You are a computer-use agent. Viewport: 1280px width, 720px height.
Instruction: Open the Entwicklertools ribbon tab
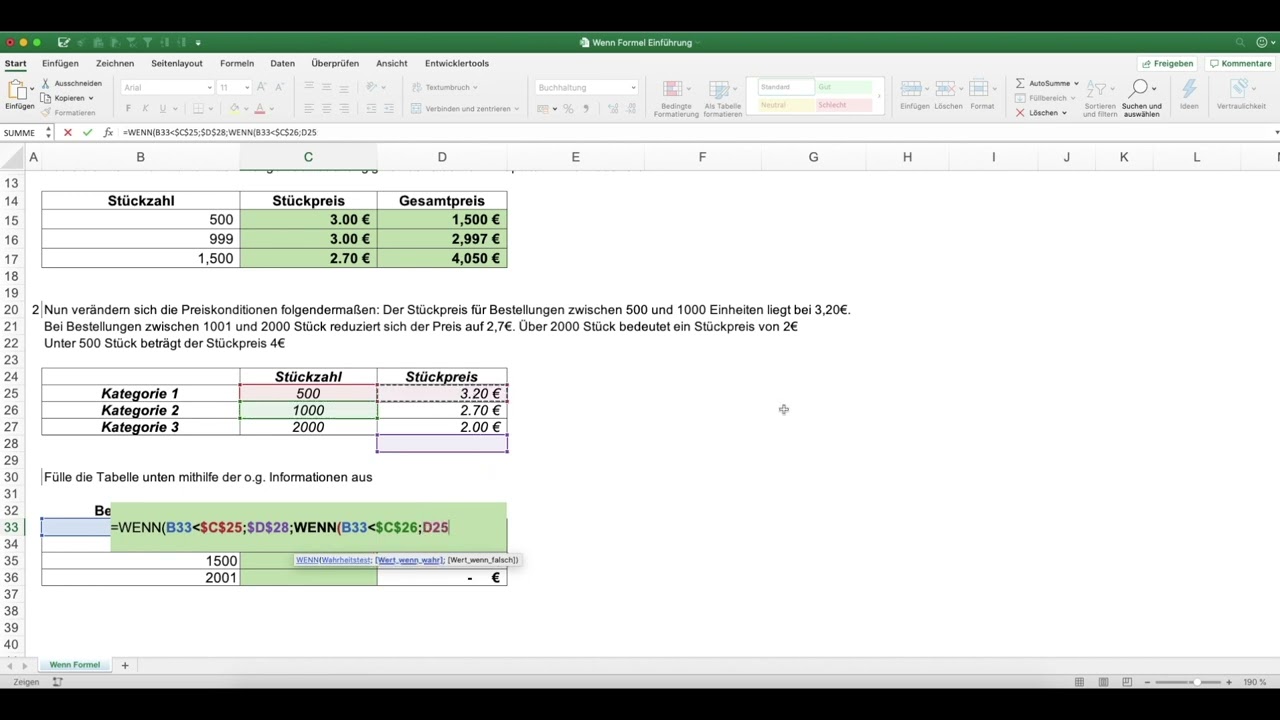(x=456, y=63)
